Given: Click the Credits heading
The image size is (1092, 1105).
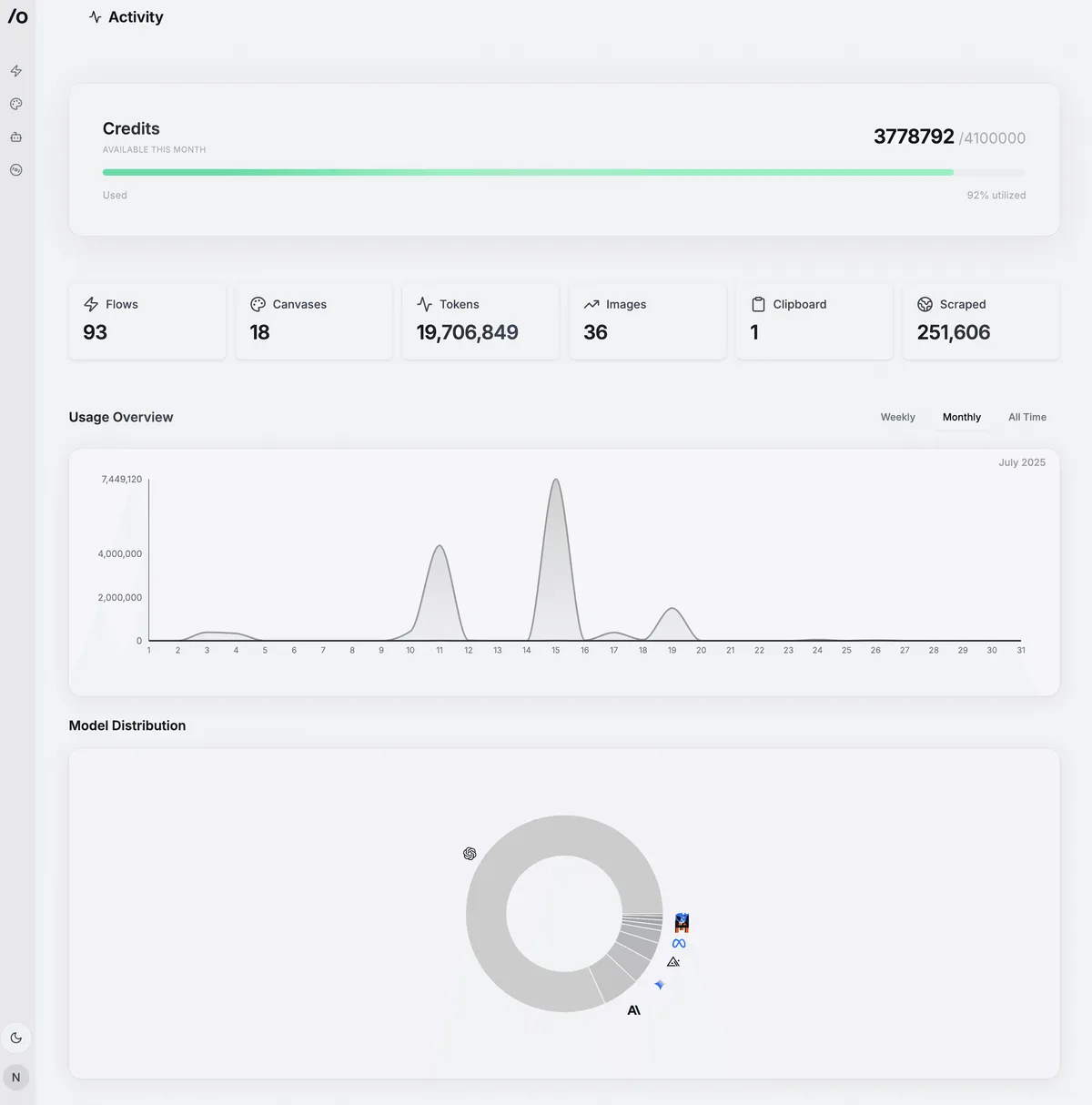Looking at the screenshot, I should pos(131,128).
